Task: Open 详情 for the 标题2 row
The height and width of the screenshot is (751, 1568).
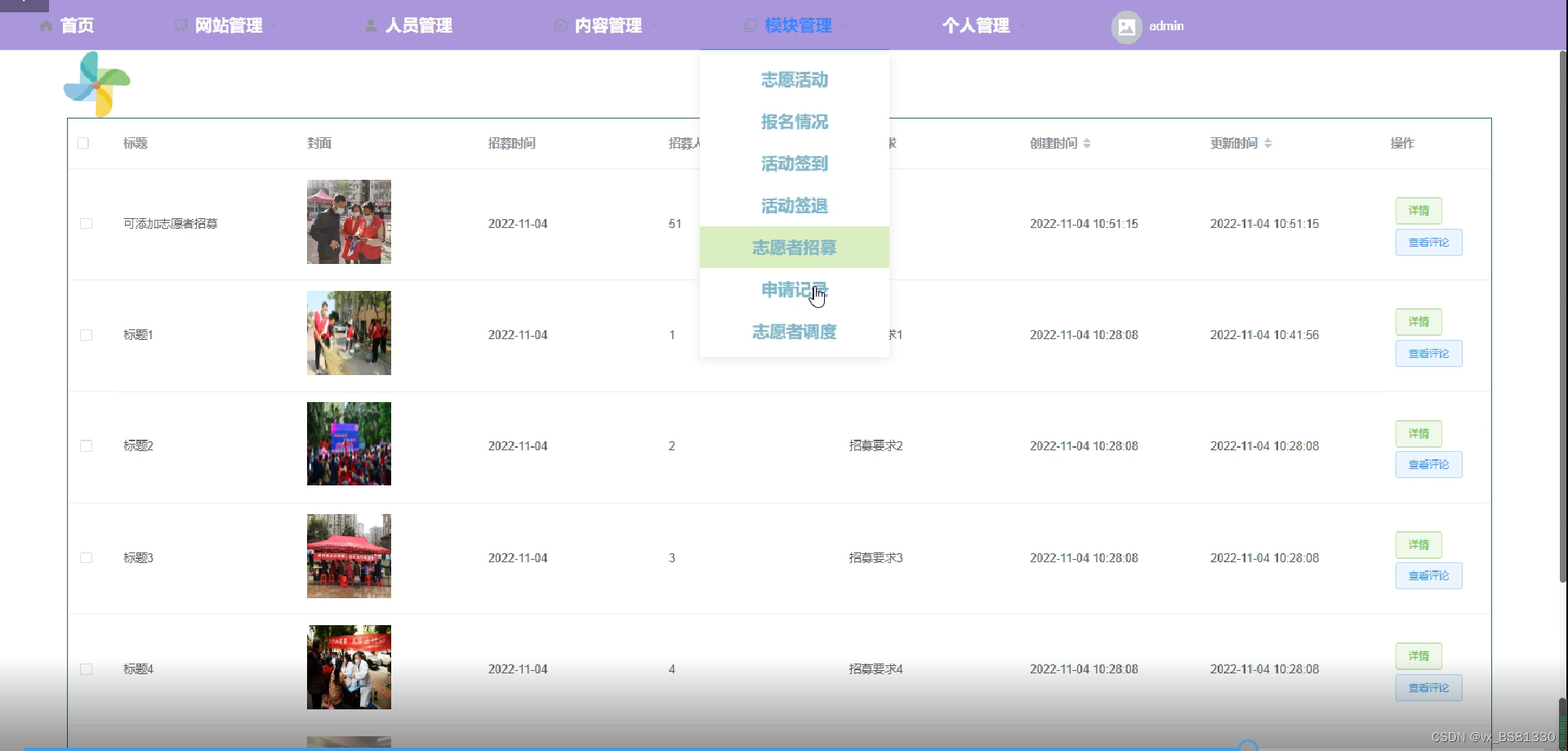Action: point(1419,434)
